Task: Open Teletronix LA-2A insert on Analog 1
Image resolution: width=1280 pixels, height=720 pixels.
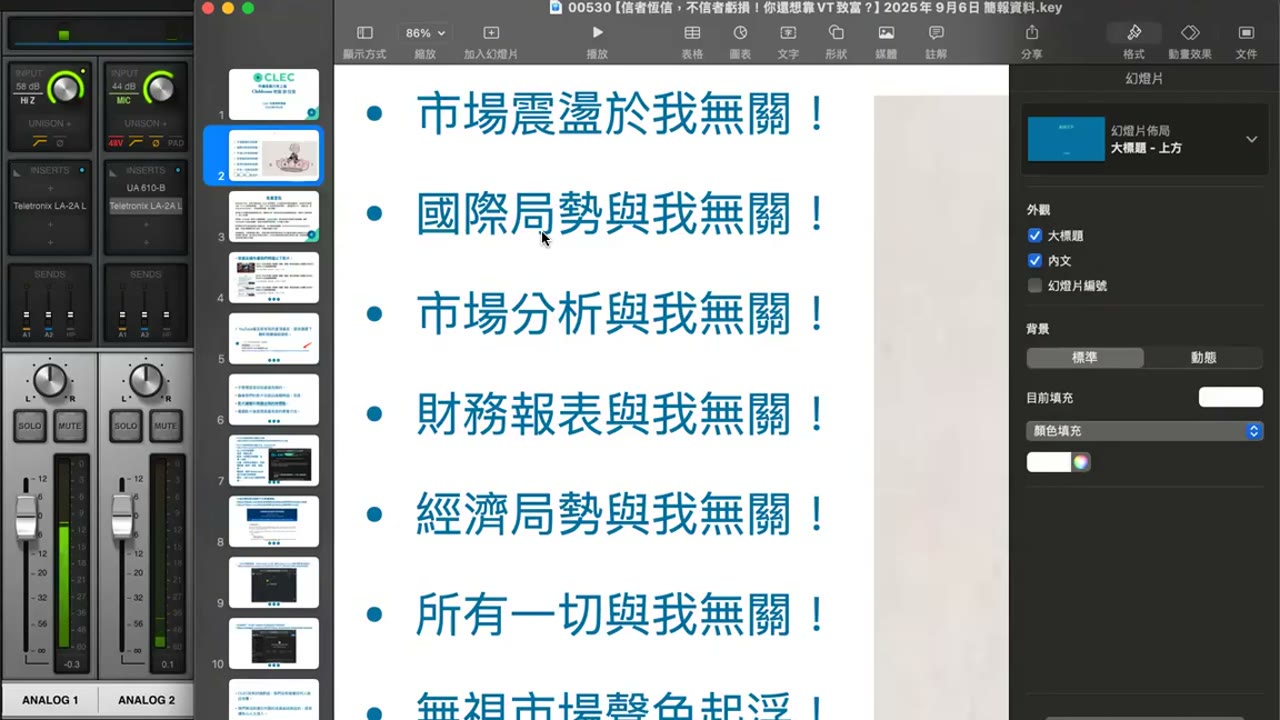Action: (50, 206)
